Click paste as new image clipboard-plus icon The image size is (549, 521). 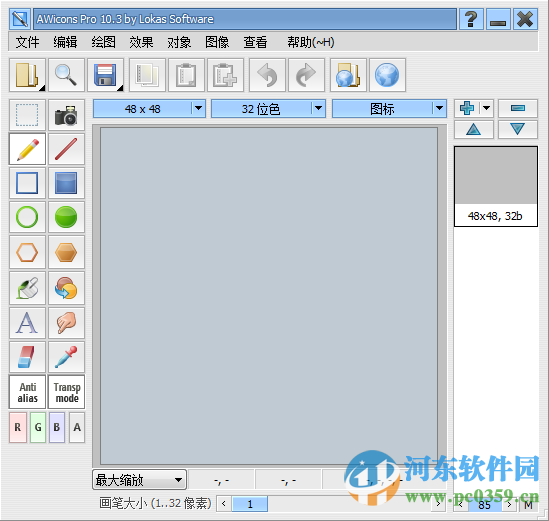[225, 75]
